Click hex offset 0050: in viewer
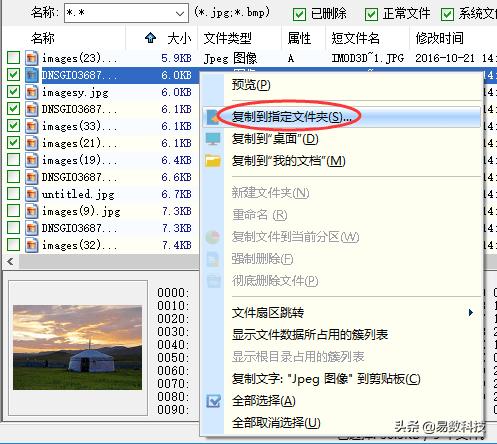The width and height of the screenshot is (497, 444). point(173,358)
